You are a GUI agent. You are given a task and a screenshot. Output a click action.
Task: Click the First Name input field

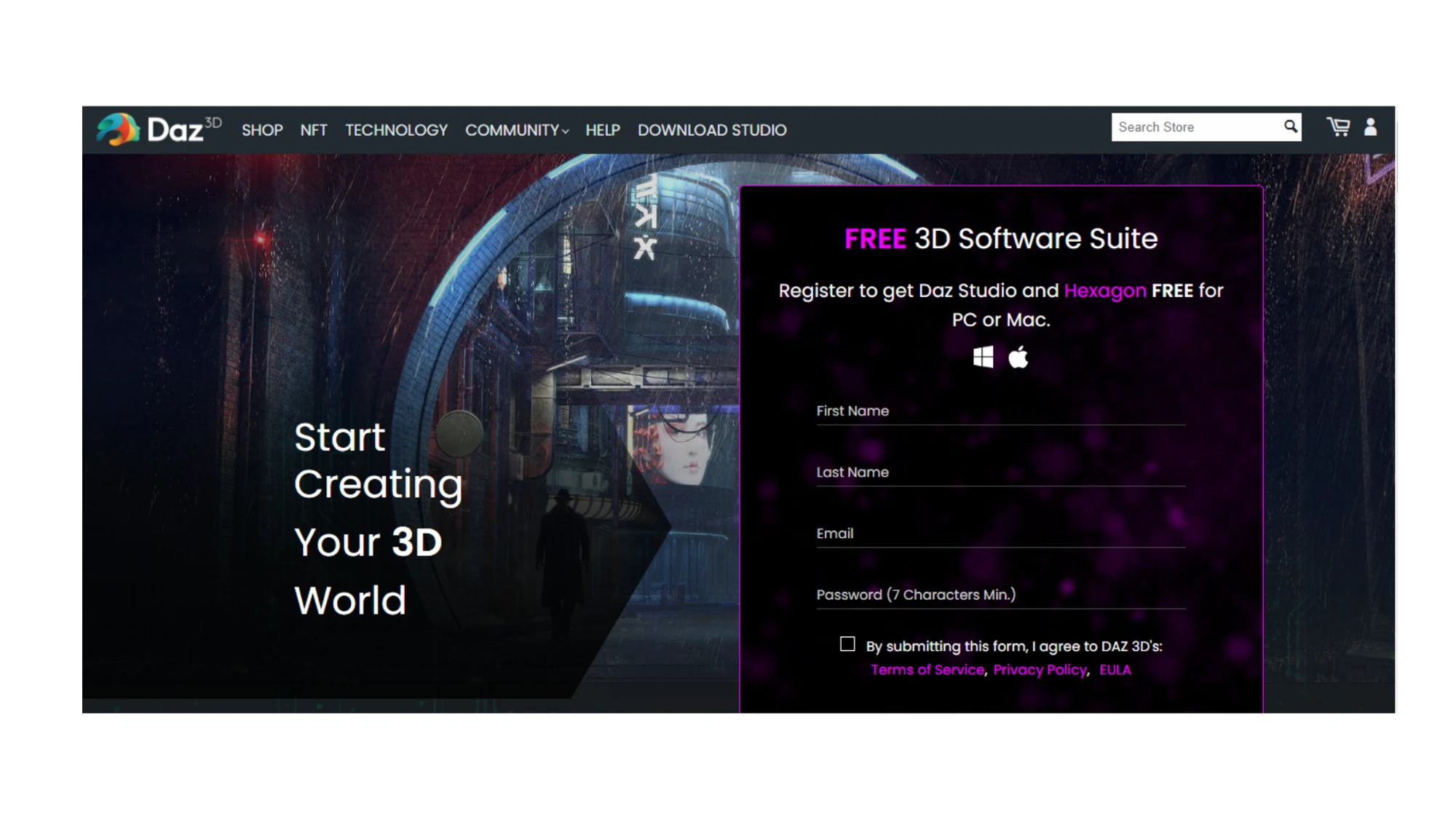[1000, 411]
